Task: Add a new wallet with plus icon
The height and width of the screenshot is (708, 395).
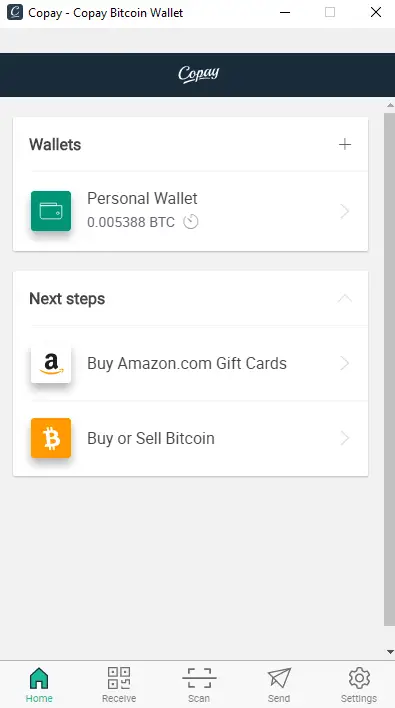Action: click(x=345, y=144)
